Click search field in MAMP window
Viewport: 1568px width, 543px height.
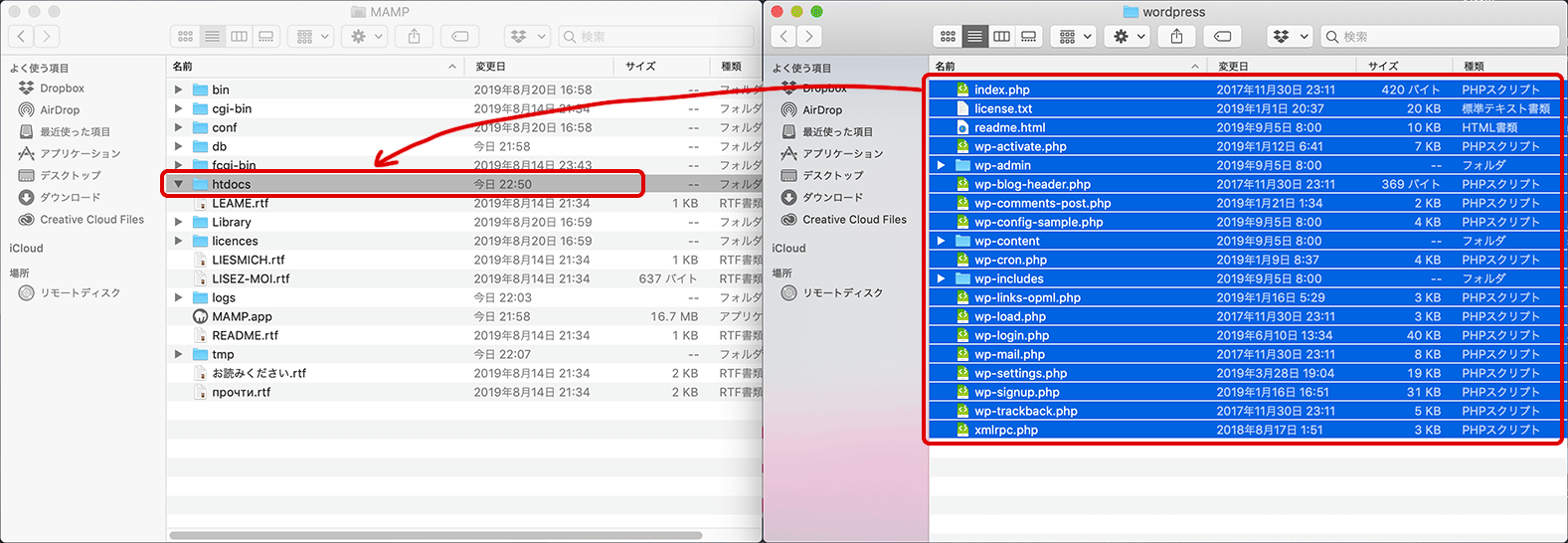[x=656, y=37]
